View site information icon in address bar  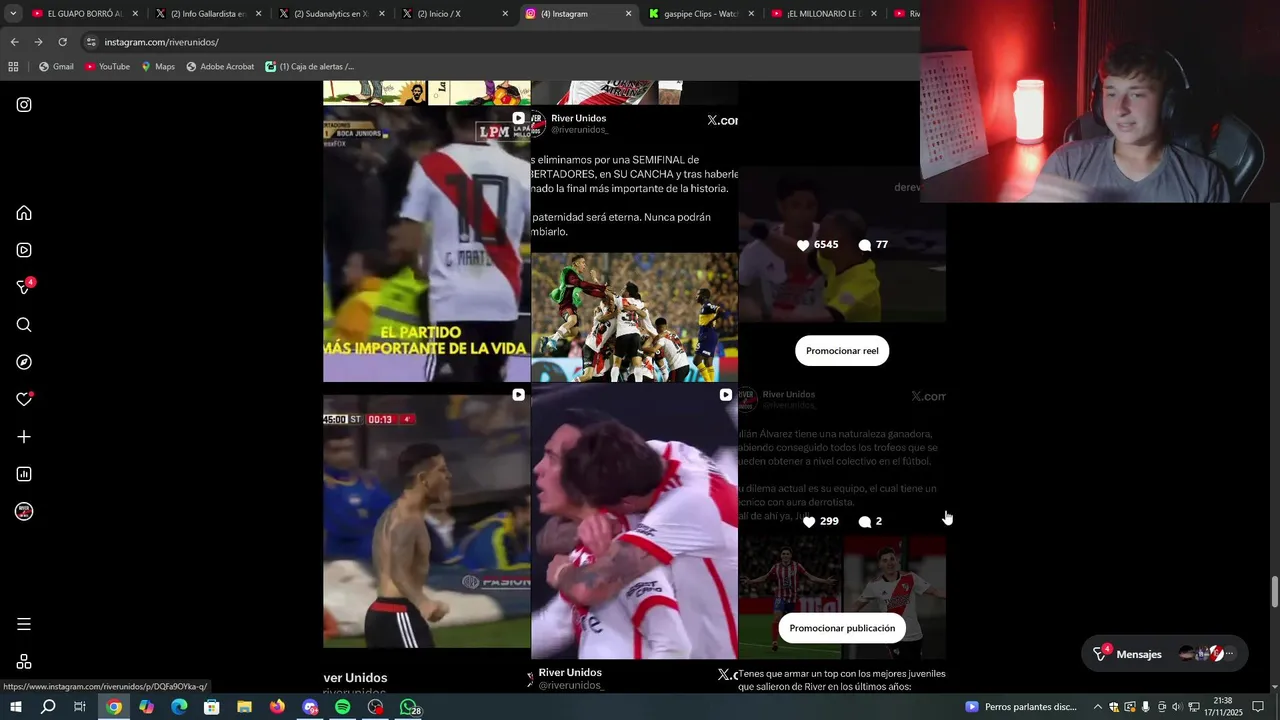(x=91, y=42)
